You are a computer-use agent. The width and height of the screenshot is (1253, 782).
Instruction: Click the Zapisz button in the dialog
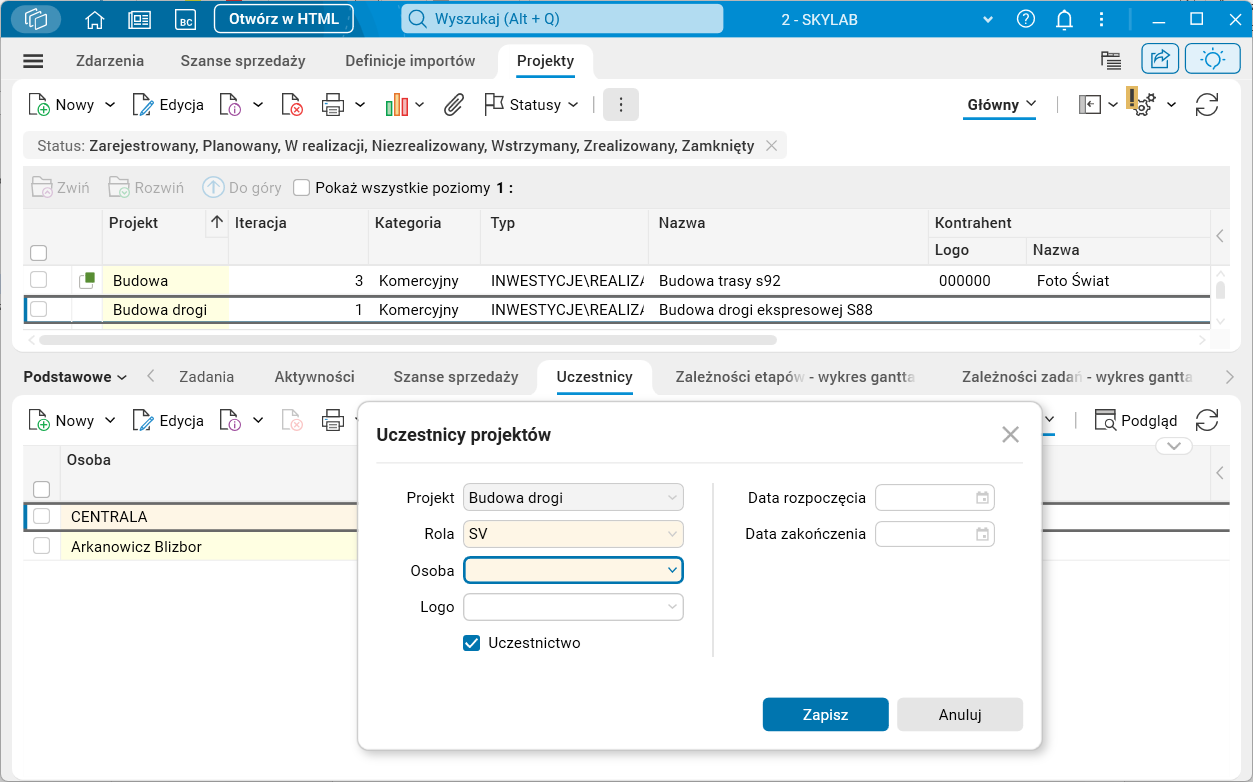(825, 714)
